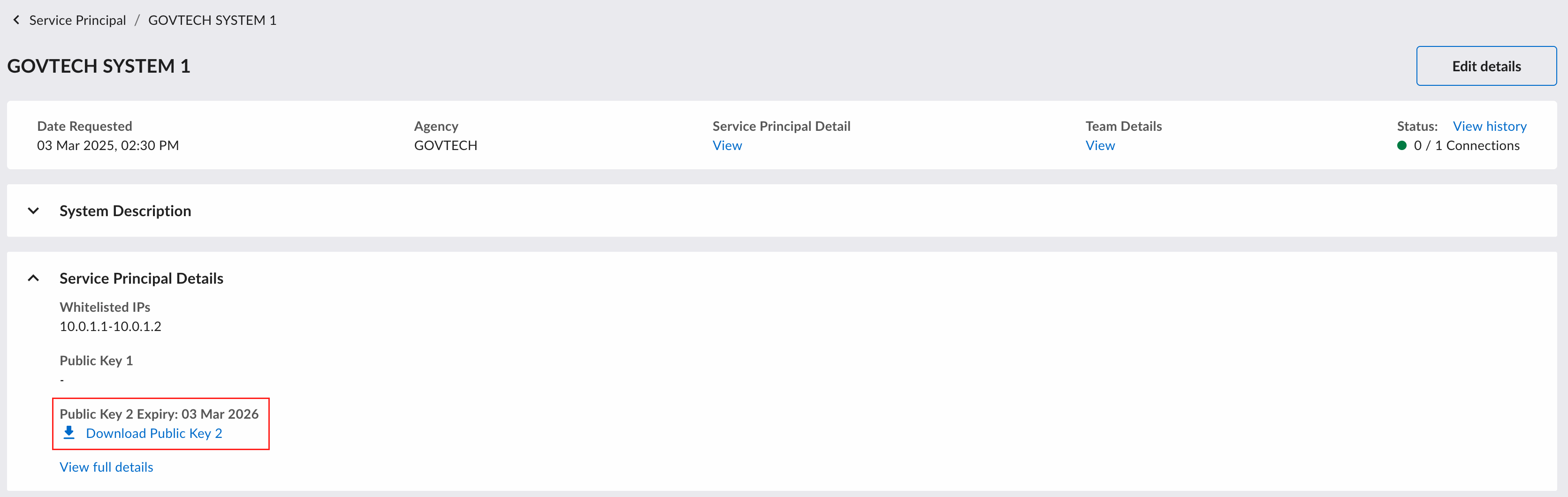Collapse the Service Principal Details chevron

tap(33, 278)
